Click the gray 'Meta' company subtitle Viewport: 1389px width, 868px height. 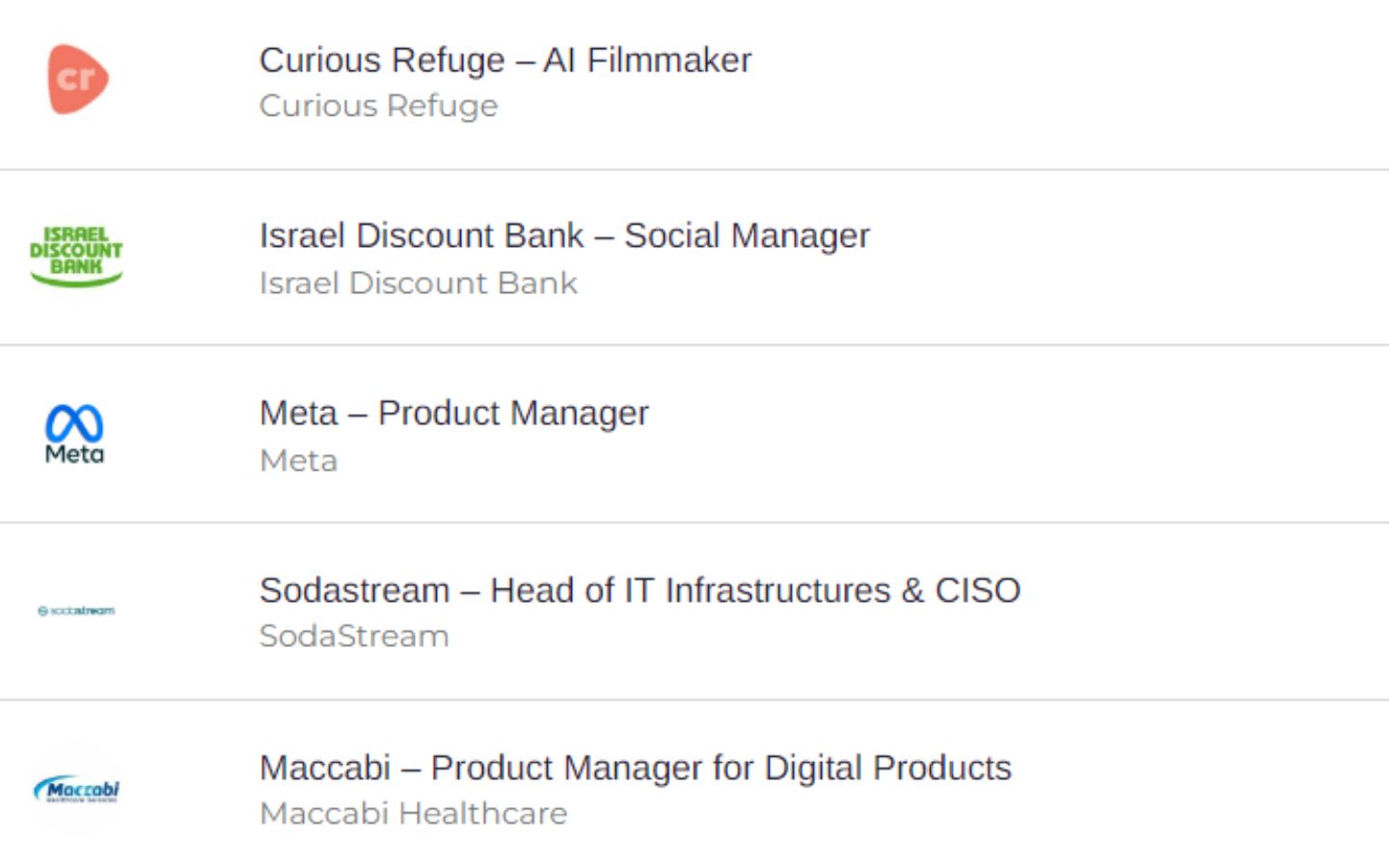tap(298, 460)
